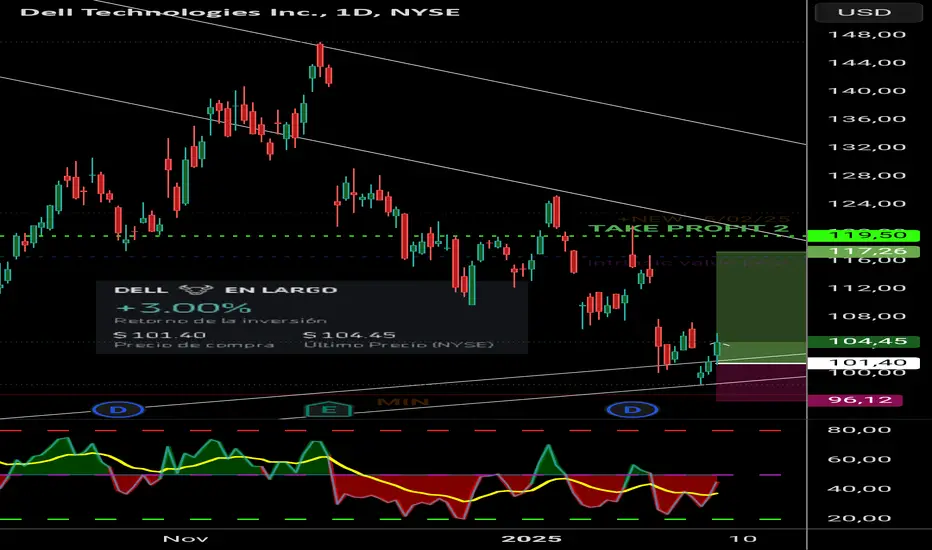Click the TAKE PROFIT 2 label
This screenshot has width=932, height=550.
point(689,228)
